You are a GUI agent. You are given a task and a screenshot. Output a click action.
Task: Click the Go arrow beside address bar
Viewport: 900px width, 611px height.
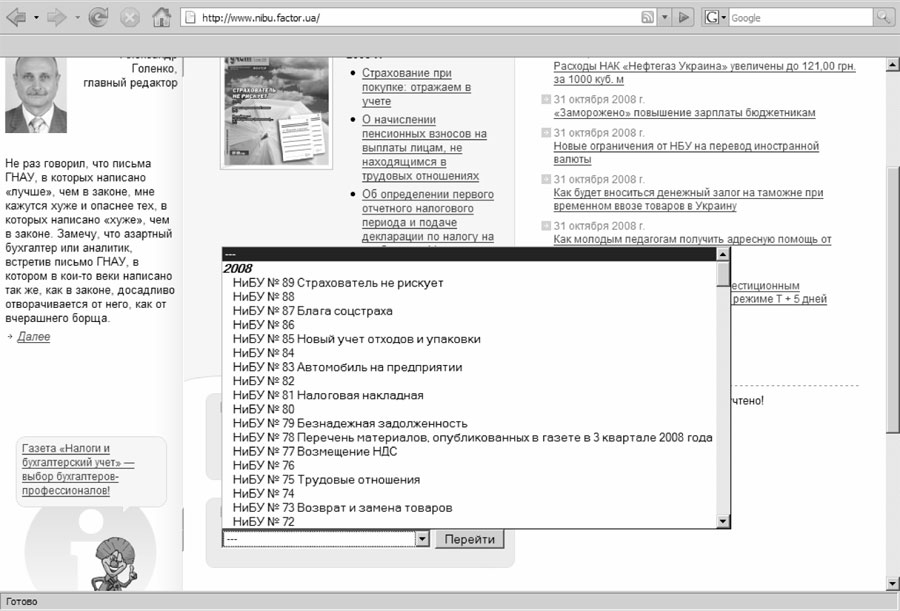click(x=684, y=18)
